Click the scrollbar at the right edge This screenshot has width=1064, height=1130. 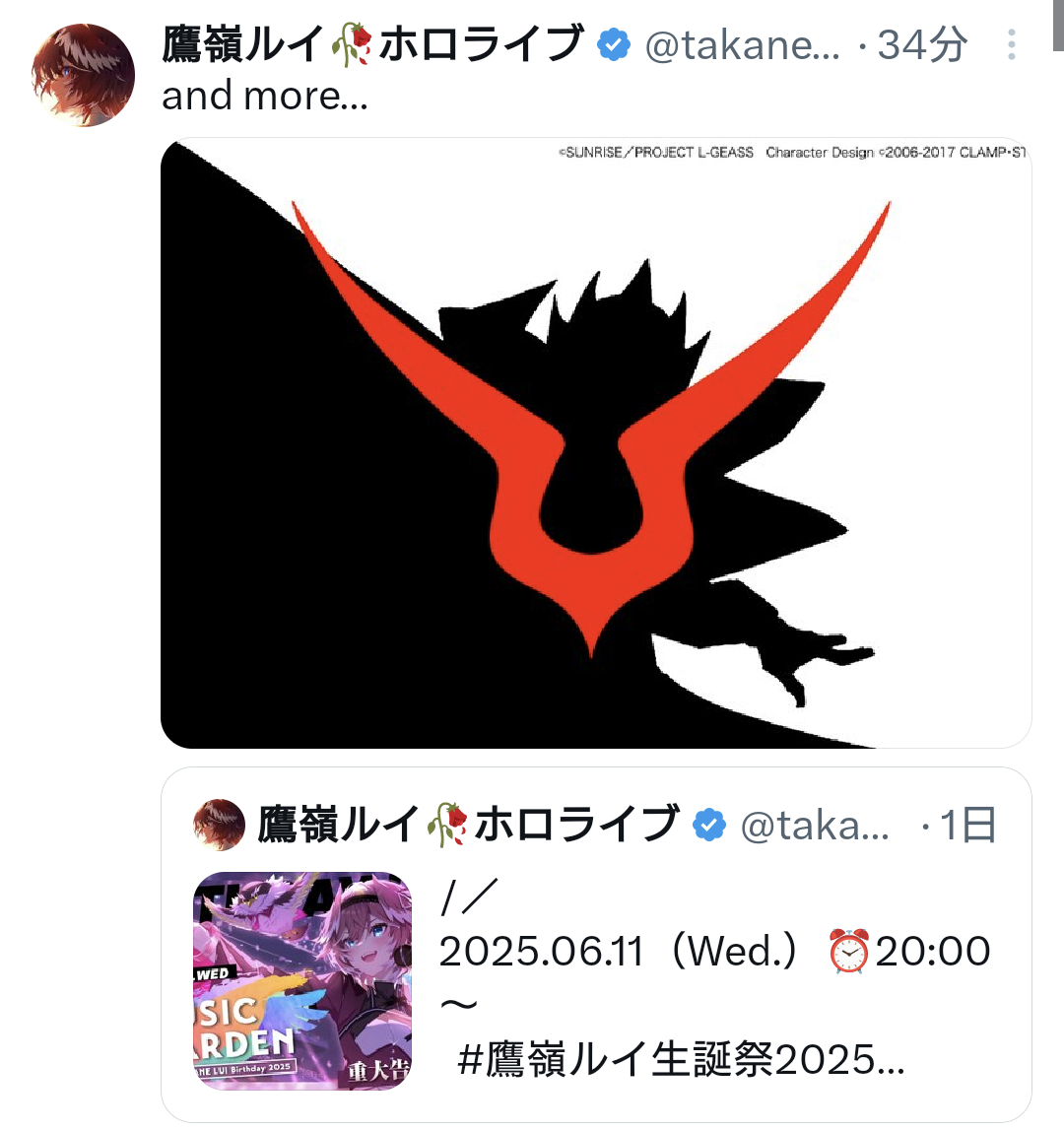point(1058,26)
